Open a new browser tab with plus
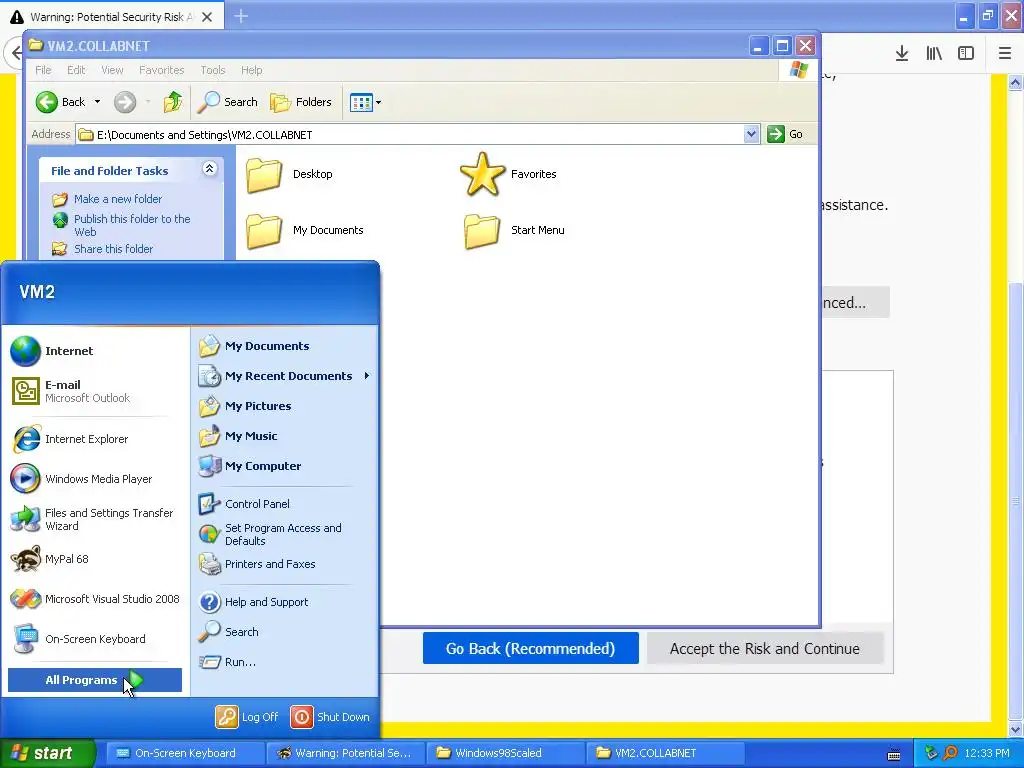1024x768 pixels. (241, 16)
